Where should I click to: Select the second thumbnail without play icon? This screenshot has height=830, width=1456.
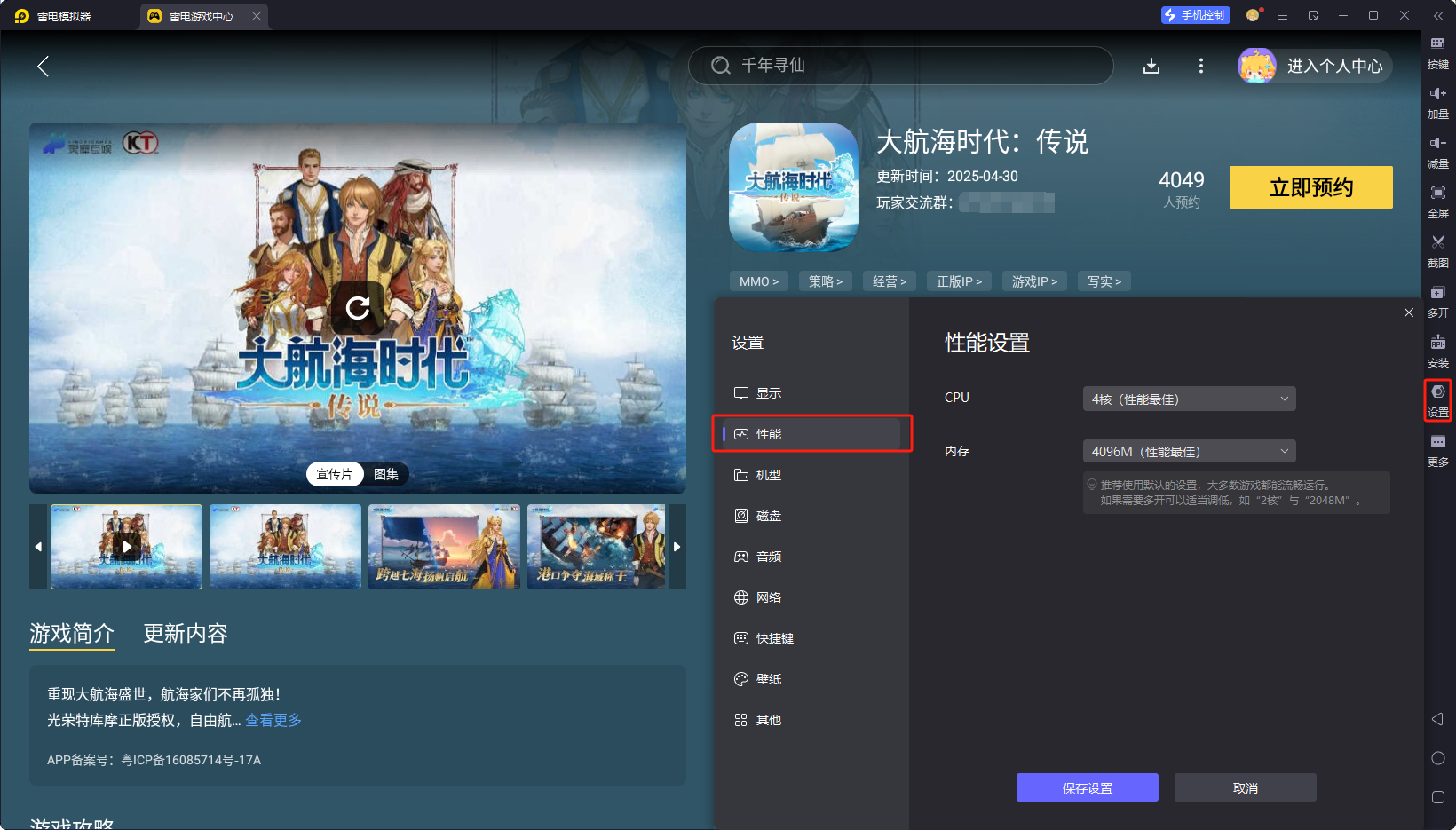point(285,547)
